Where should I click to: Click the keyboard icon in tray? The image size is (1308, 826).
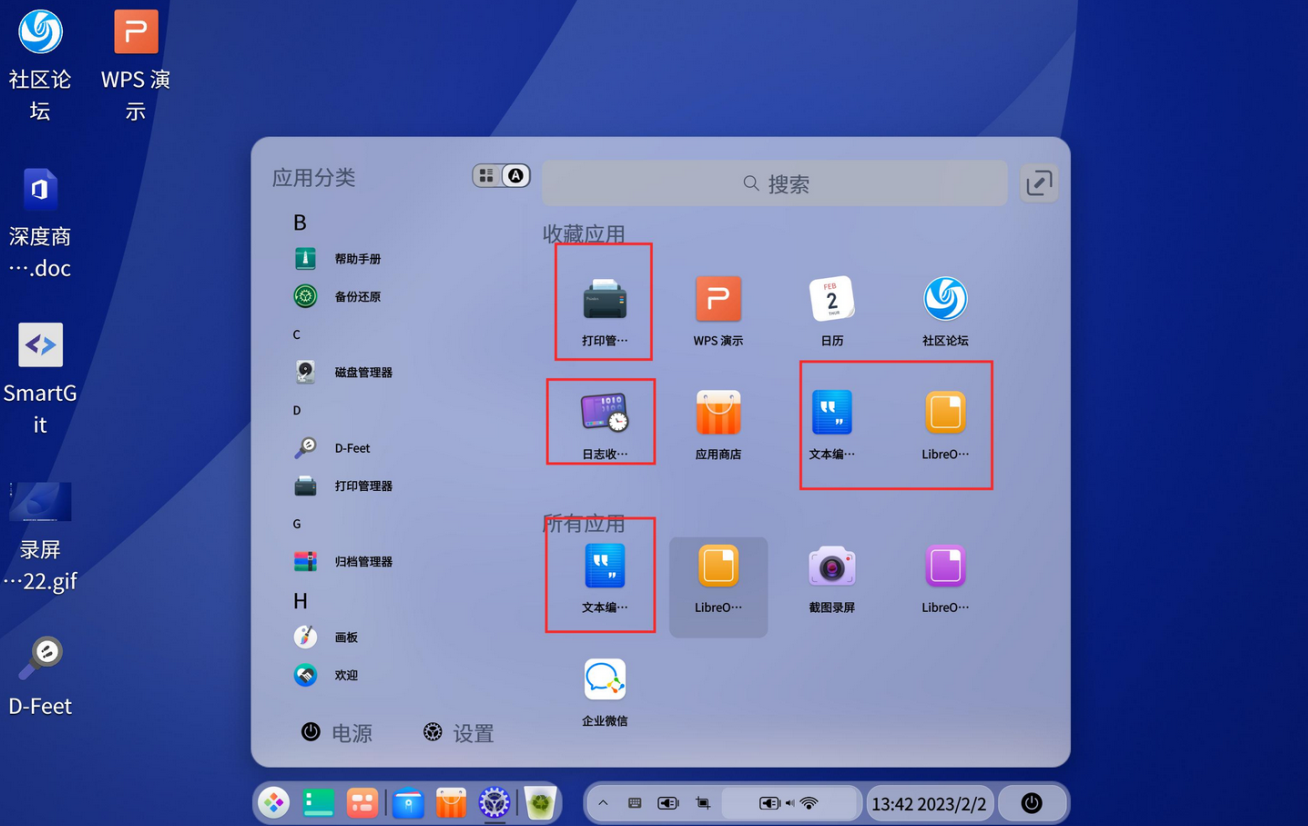click(635, 803)
